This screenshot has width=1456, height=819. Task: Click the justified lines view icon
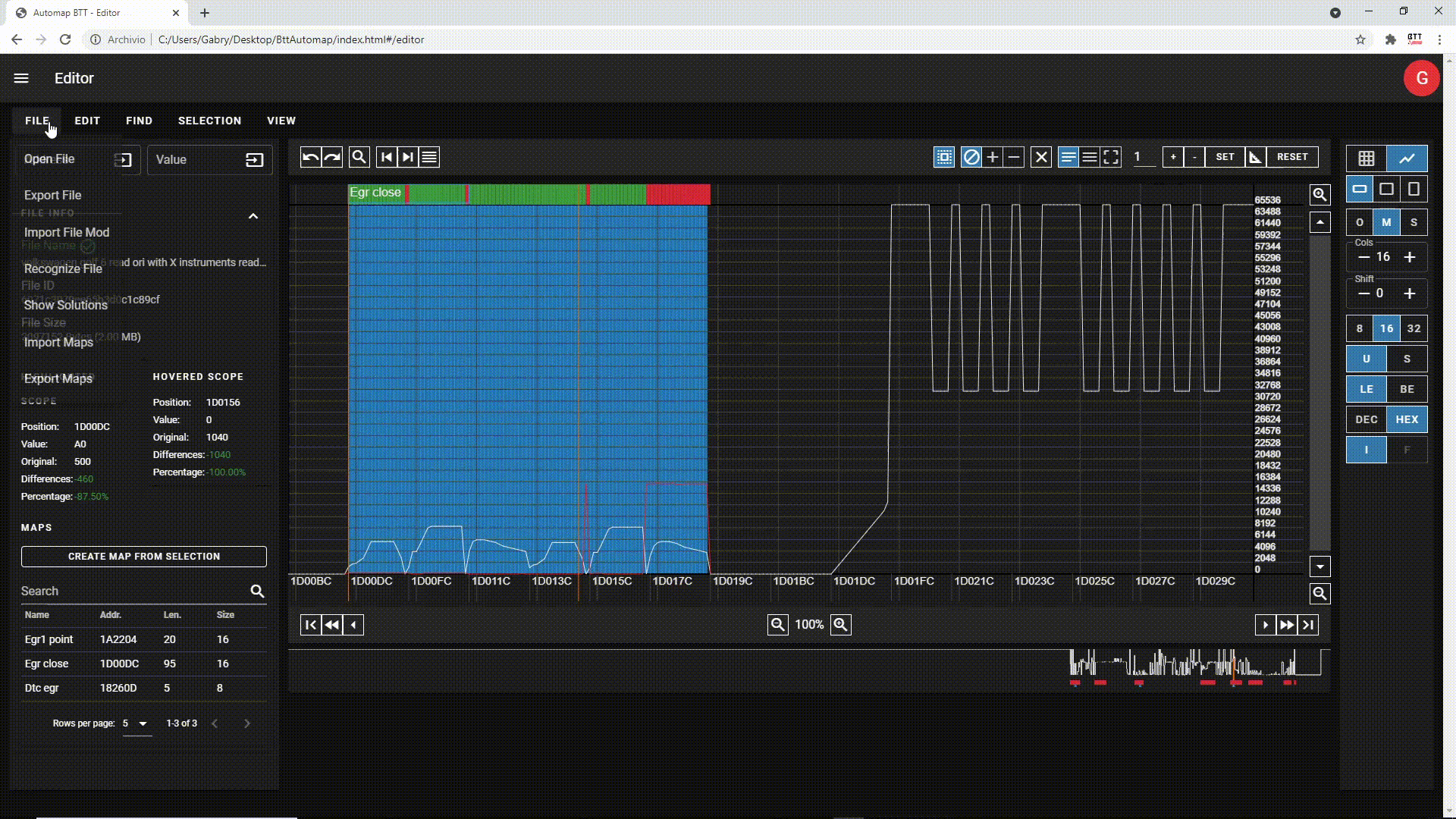pyautogui.click(x=1090, y=157)
